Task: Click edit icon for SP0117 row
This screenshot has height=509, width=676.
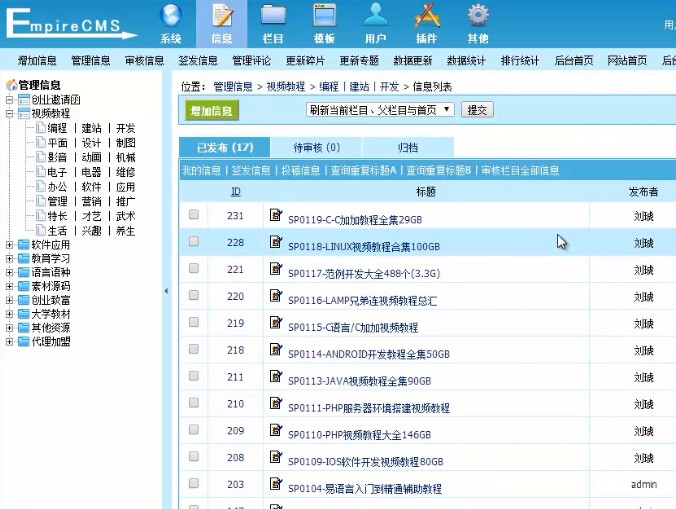Action: [x=275, y=269]
